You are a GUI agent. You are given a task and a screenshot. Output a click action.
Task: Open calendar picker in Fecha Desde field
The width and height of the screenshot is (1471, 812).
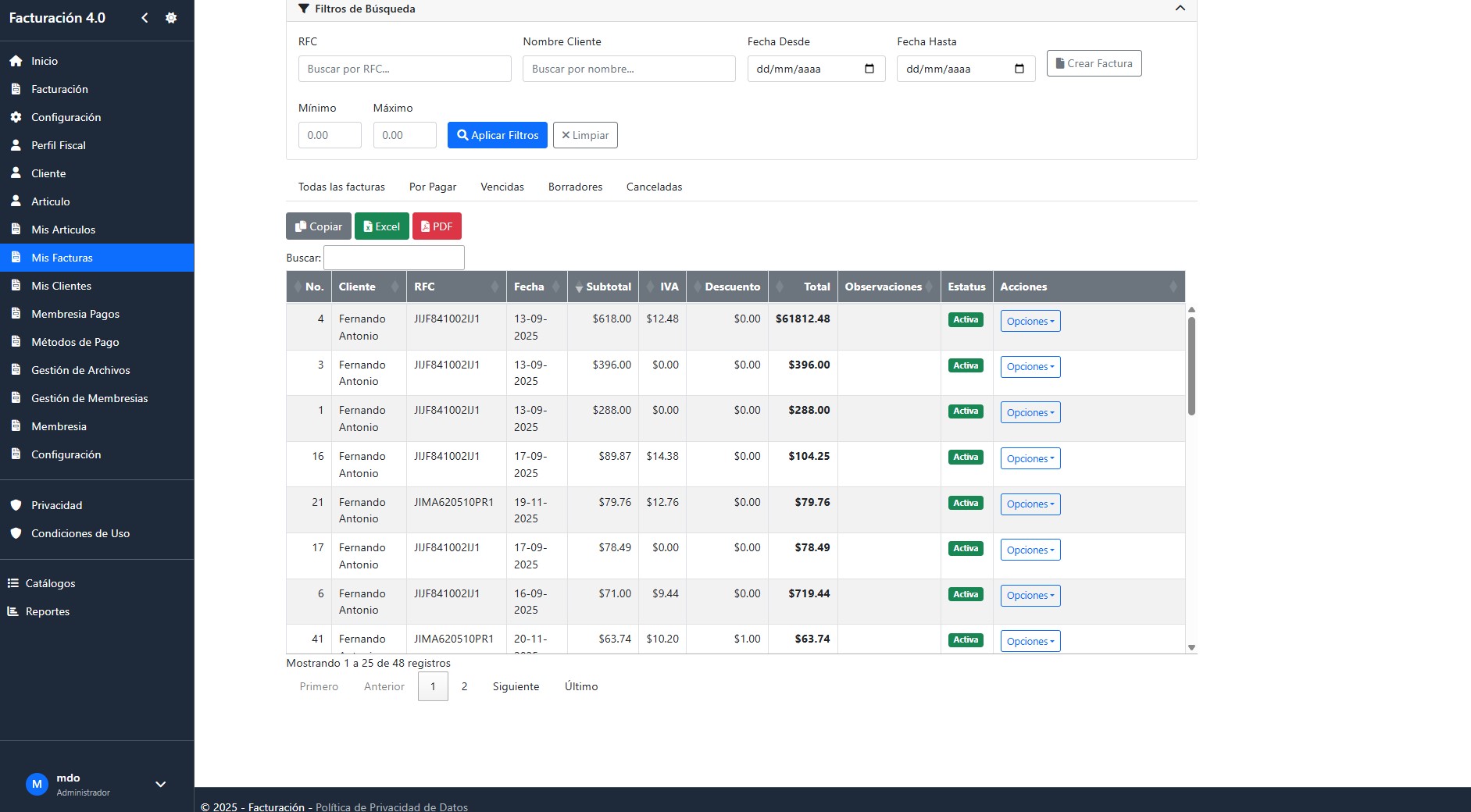(x=869, y=69)
